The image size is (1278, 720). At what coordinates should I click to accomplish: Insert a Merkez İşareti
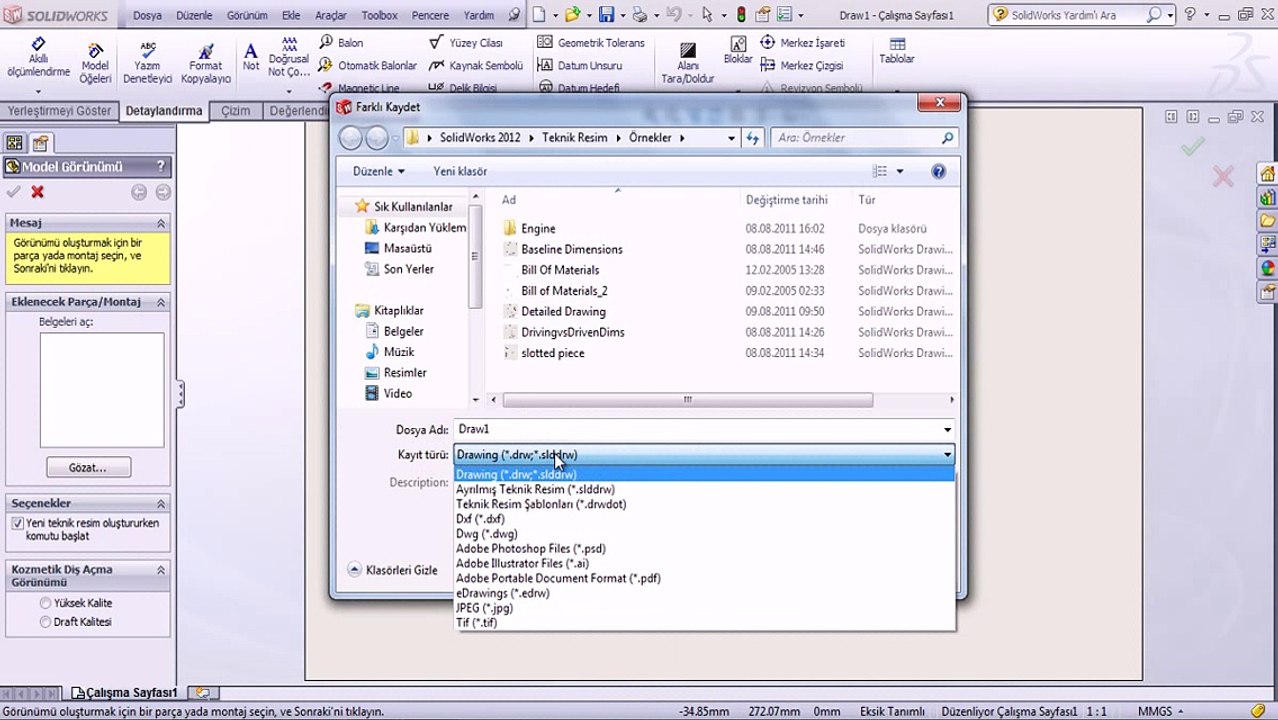tap(802, 43)
